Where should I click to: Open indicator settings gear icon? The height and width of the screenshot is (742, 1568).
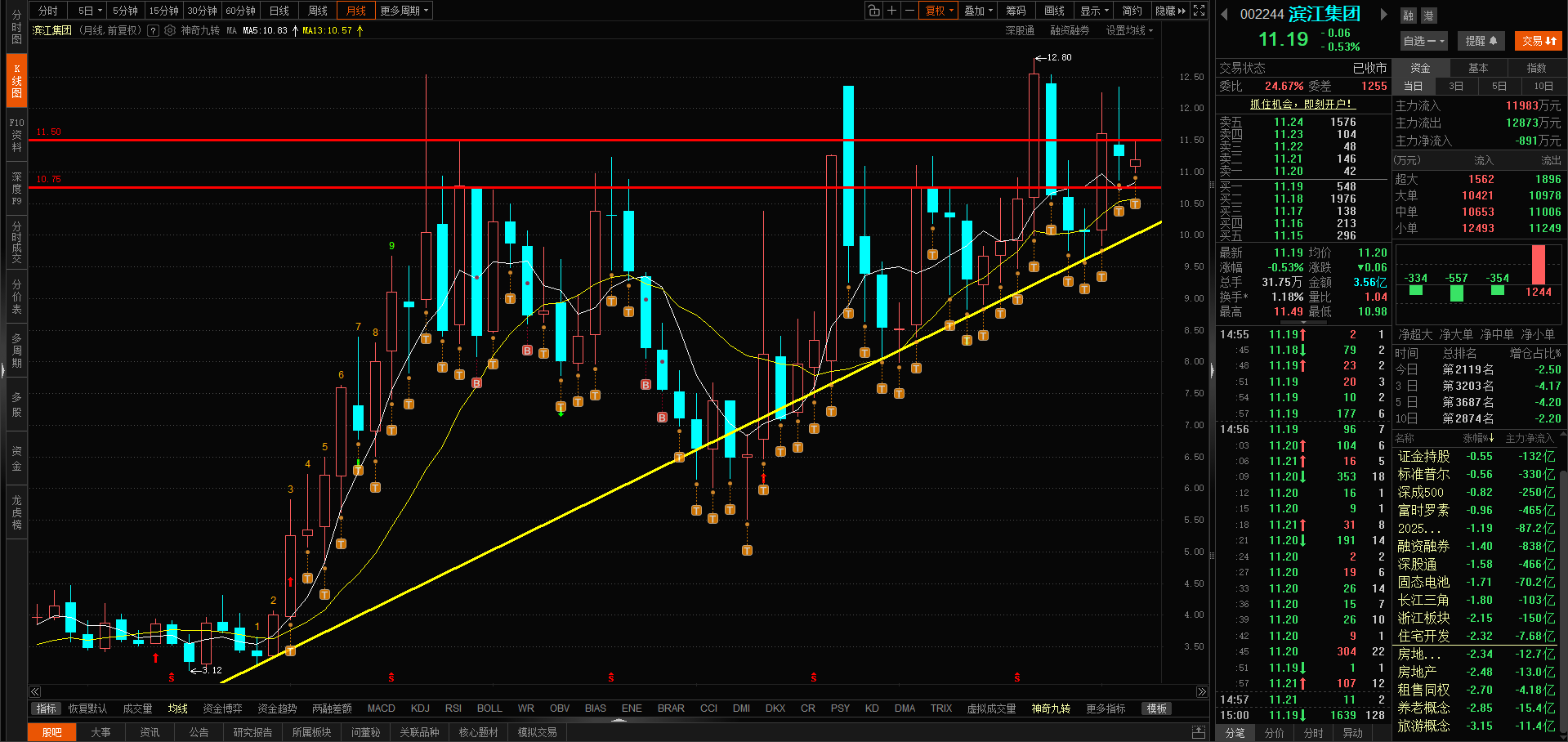pos(170,31)
